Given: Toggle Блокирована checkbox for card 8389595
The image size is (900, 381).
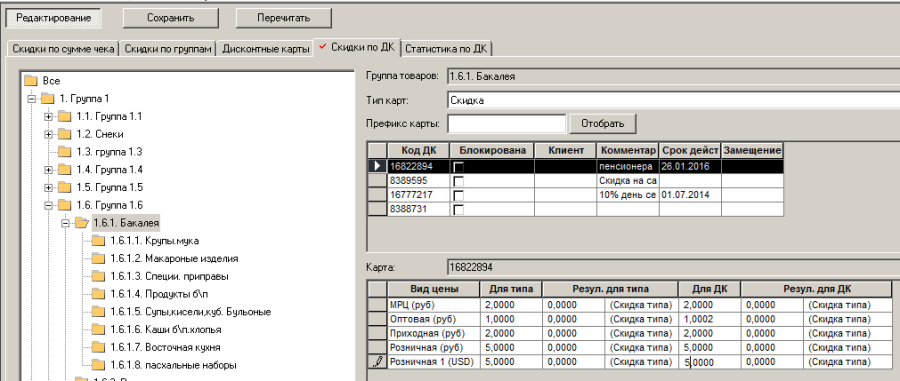Looking at the screenshot, I should coord(459,181).
